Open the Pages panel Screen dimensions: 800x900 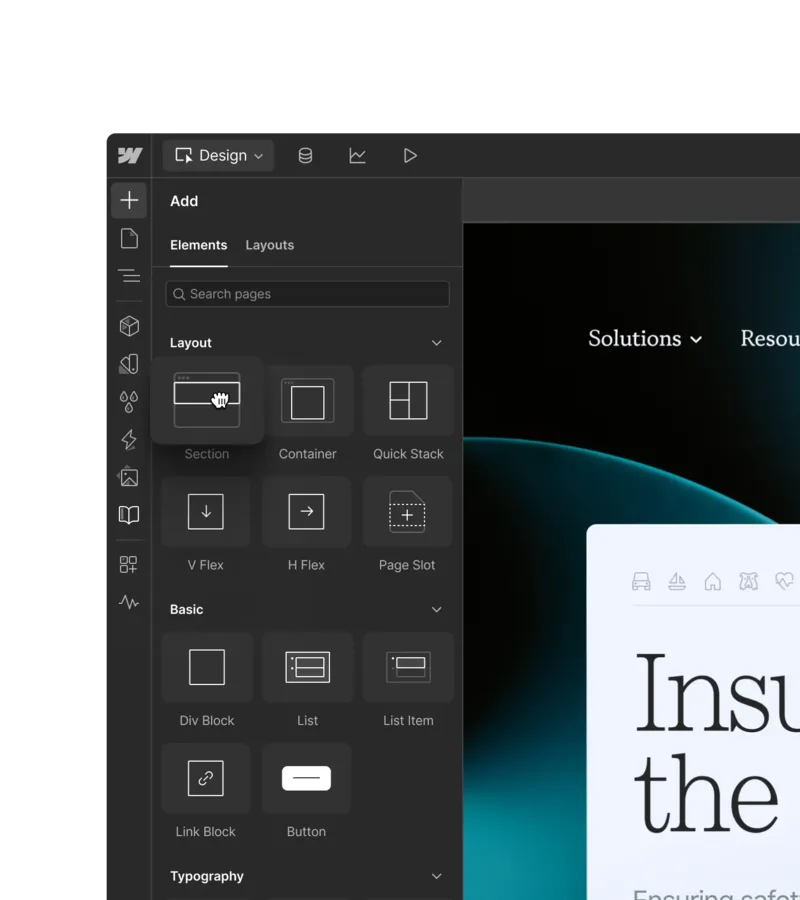[x=128, y=238]
